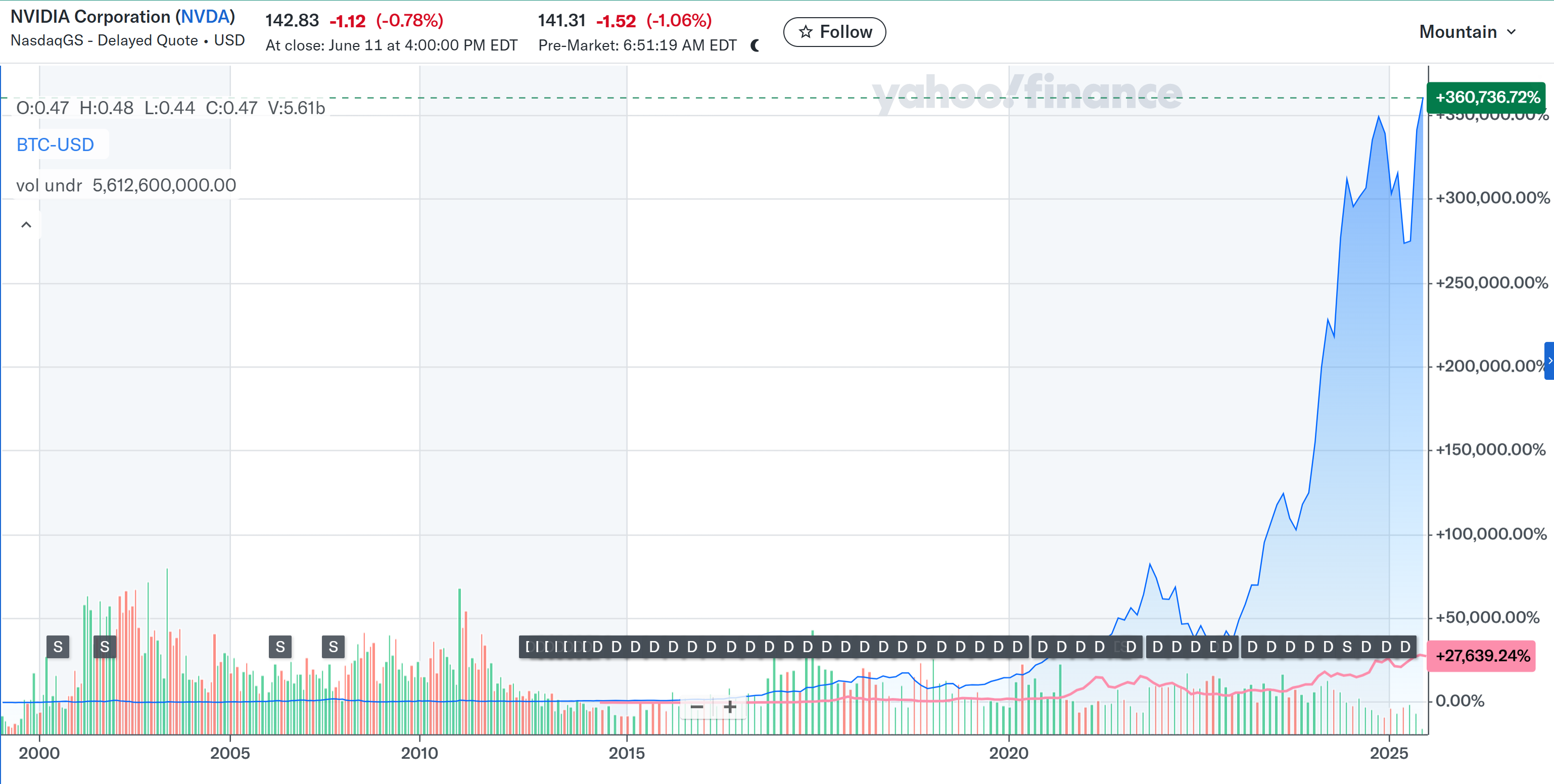Click the +100,000.00% y-axis label
This screenshot has width=1554, height=784.
(x=1491, y=534)
